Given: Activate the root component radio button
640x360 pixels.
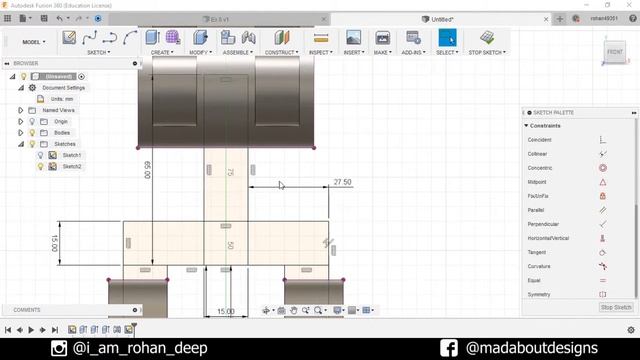Looking at the screenshot, I should pyautogui.click(x=82, y=76).
